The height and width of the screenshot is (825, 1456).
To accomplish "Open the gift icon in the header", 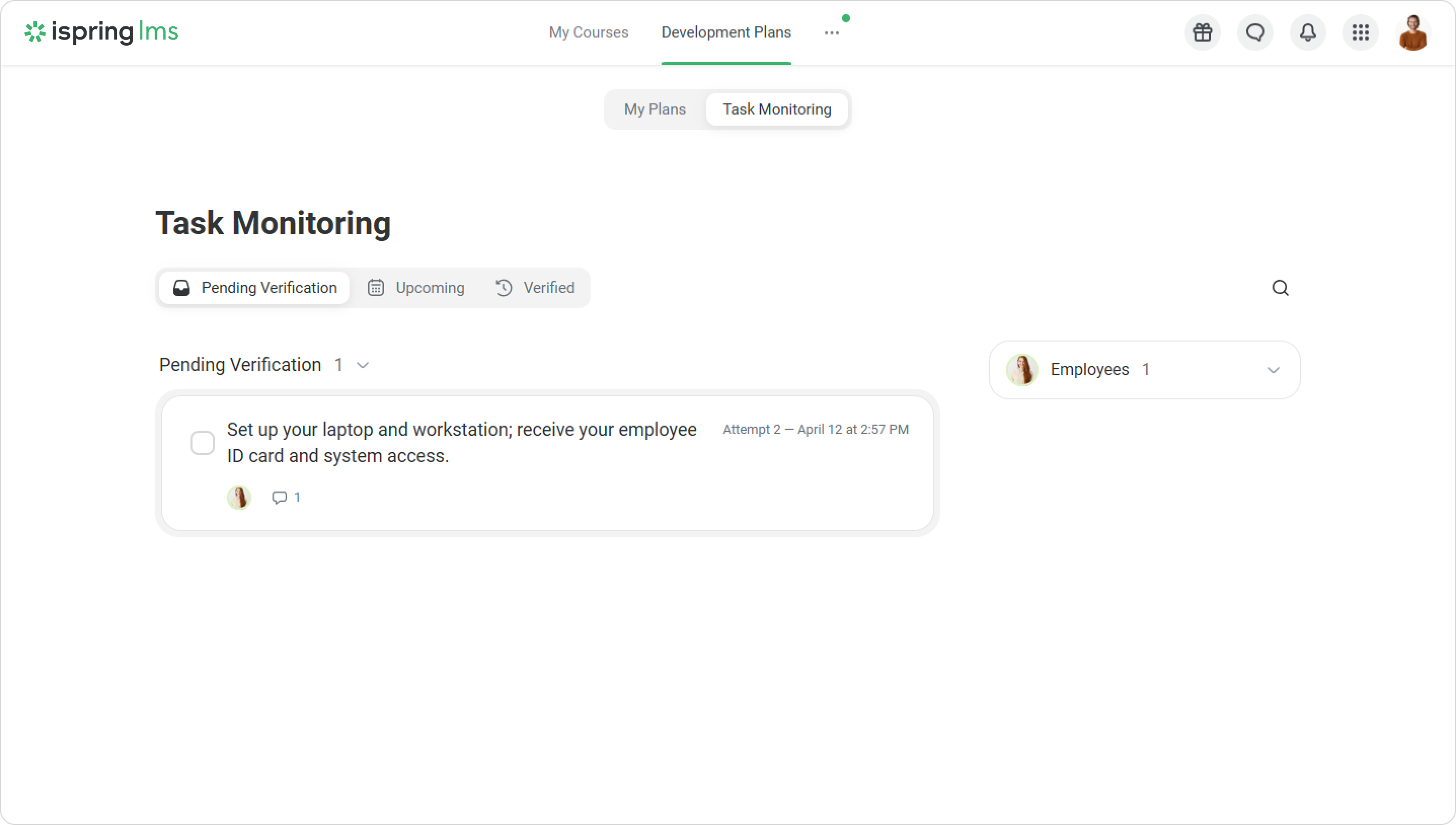I will [x=1202, y=32].
